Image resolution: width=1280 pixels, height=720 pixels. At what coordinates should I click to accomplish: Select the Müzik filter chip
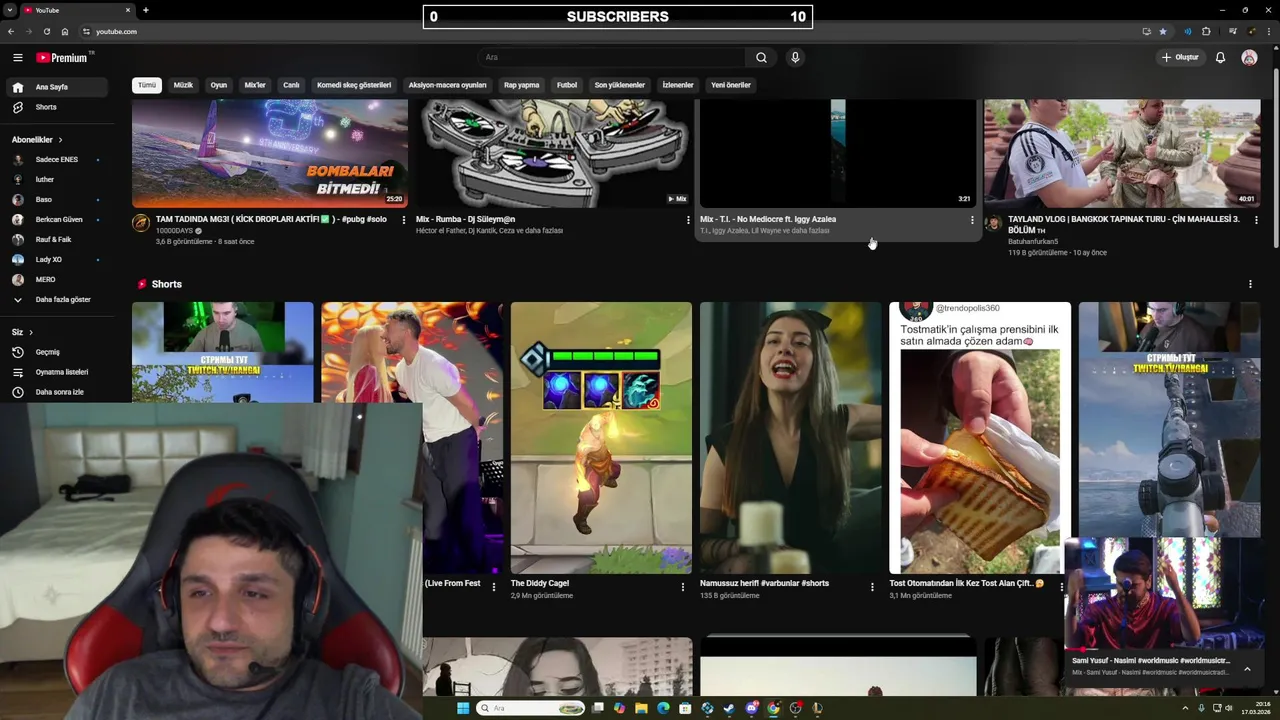click(183, 85)
